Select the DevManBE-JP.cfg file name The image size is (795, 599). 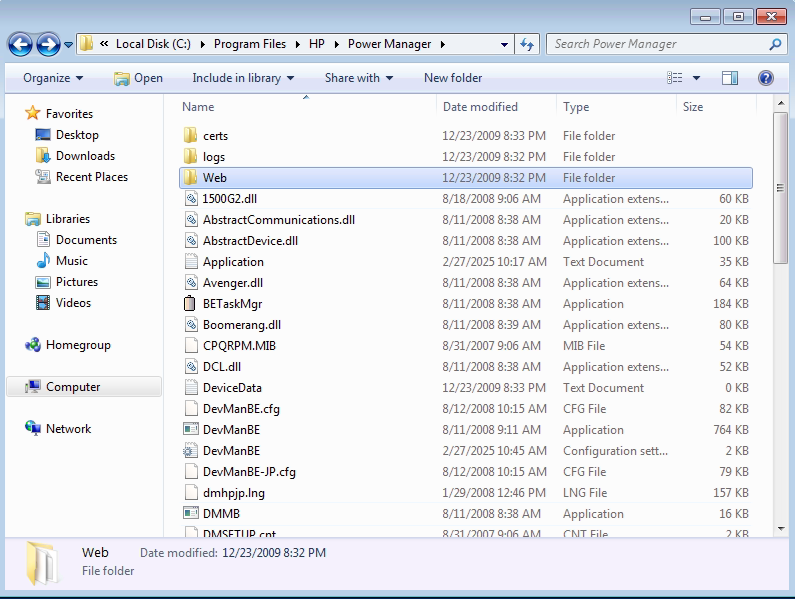[x=249, y=472]
